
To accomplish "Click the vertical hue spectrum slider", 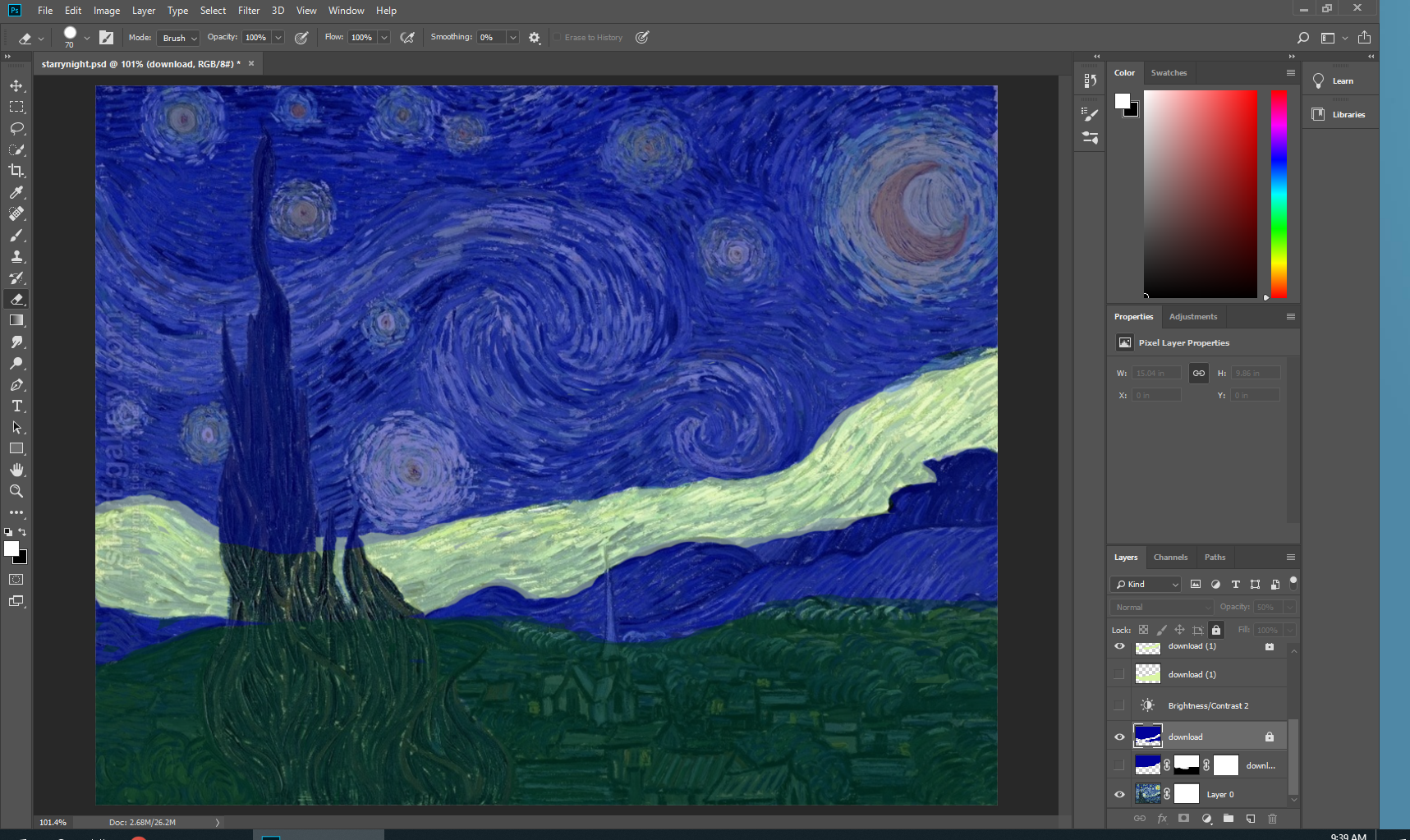I will (x=1279, y=194).
